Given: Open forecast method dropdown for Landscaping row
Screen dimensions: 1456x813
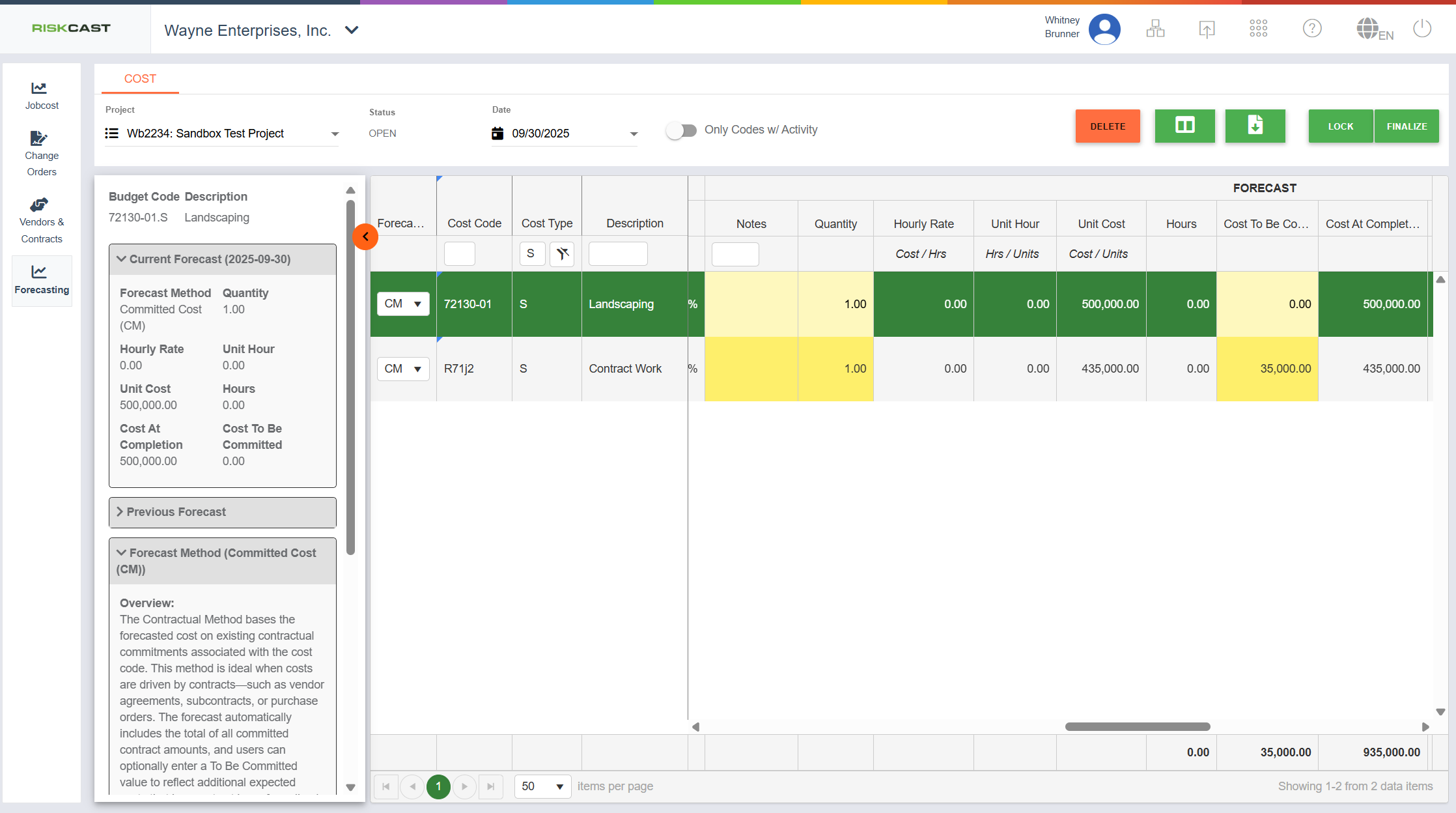Looking at the screenshot, I should pyautogui.click(x=403, y=304).
